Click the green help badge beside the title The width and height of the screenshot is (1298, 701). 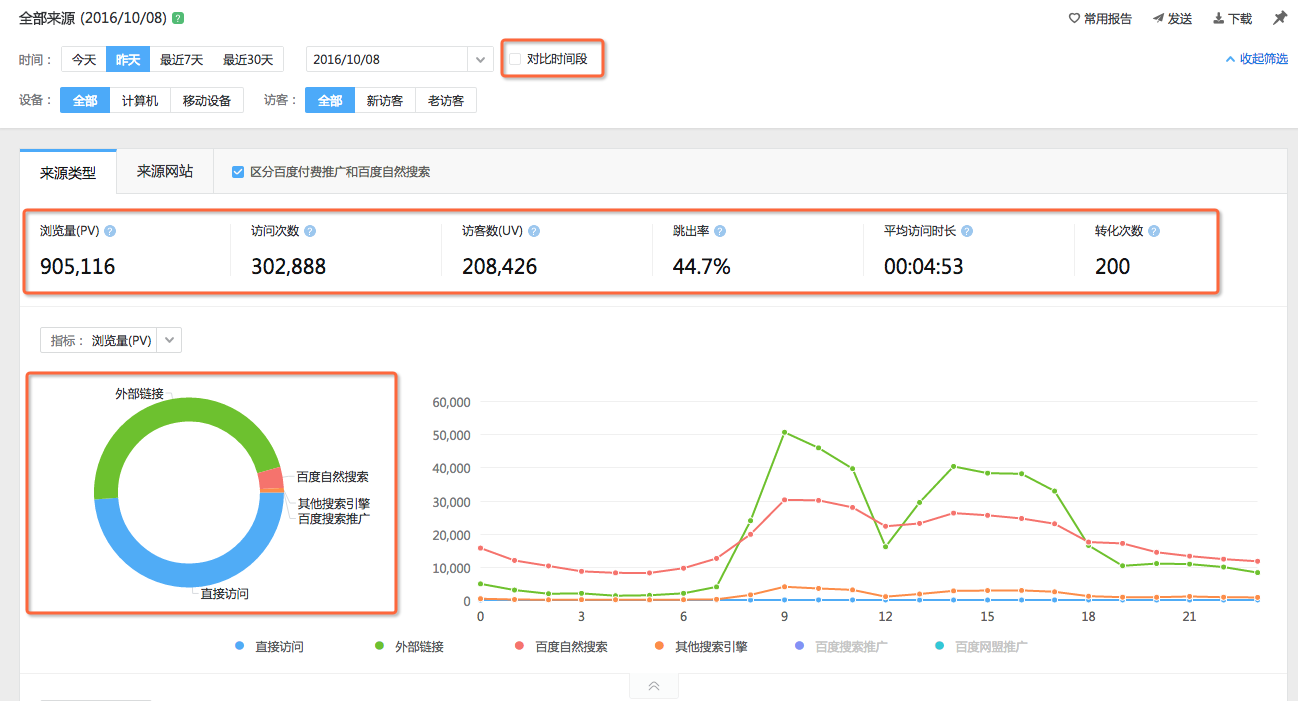(x=178, y=18)
